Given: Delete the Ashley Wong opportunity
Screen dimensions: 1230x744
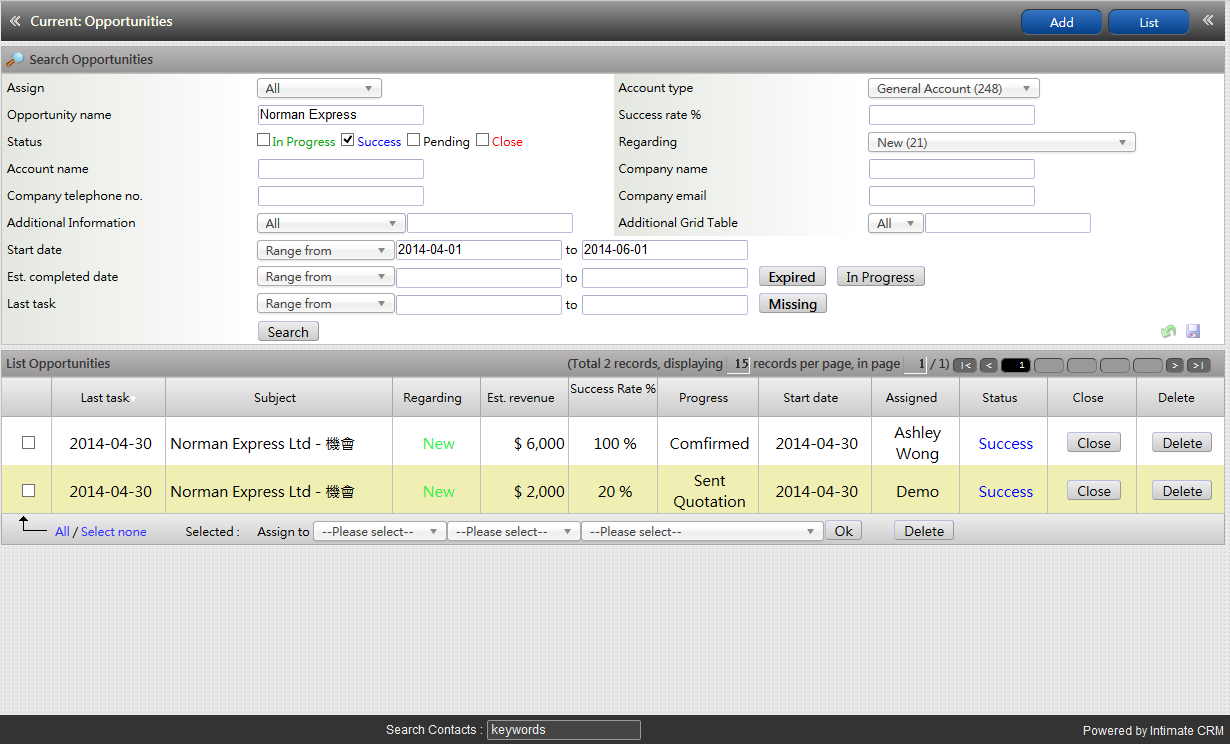Looking at the screenshot, I should pos(1182,443).
